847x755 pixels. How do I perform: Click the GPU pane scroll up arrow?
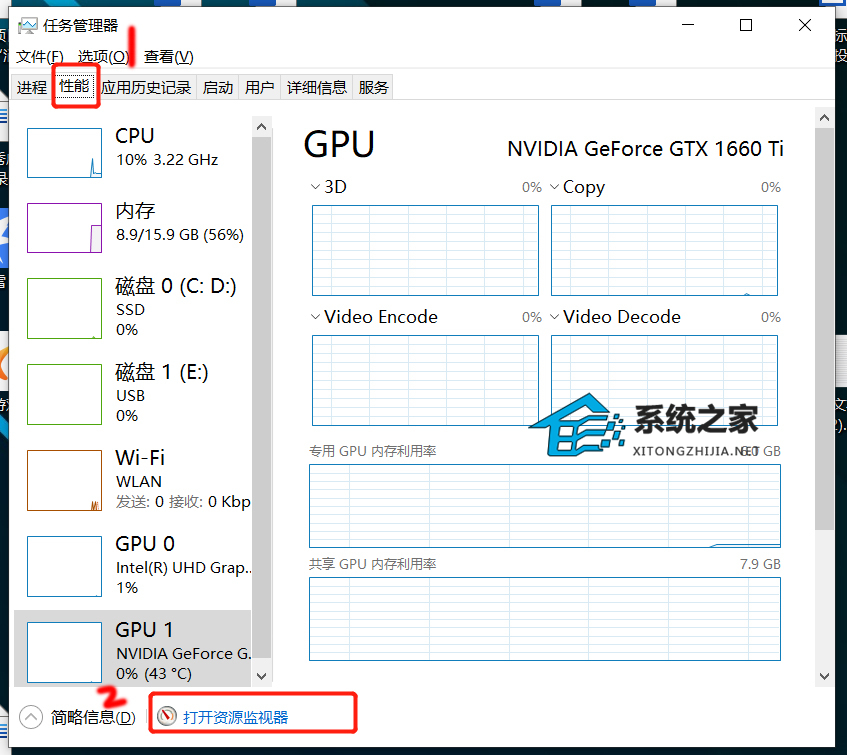[824, 118]
